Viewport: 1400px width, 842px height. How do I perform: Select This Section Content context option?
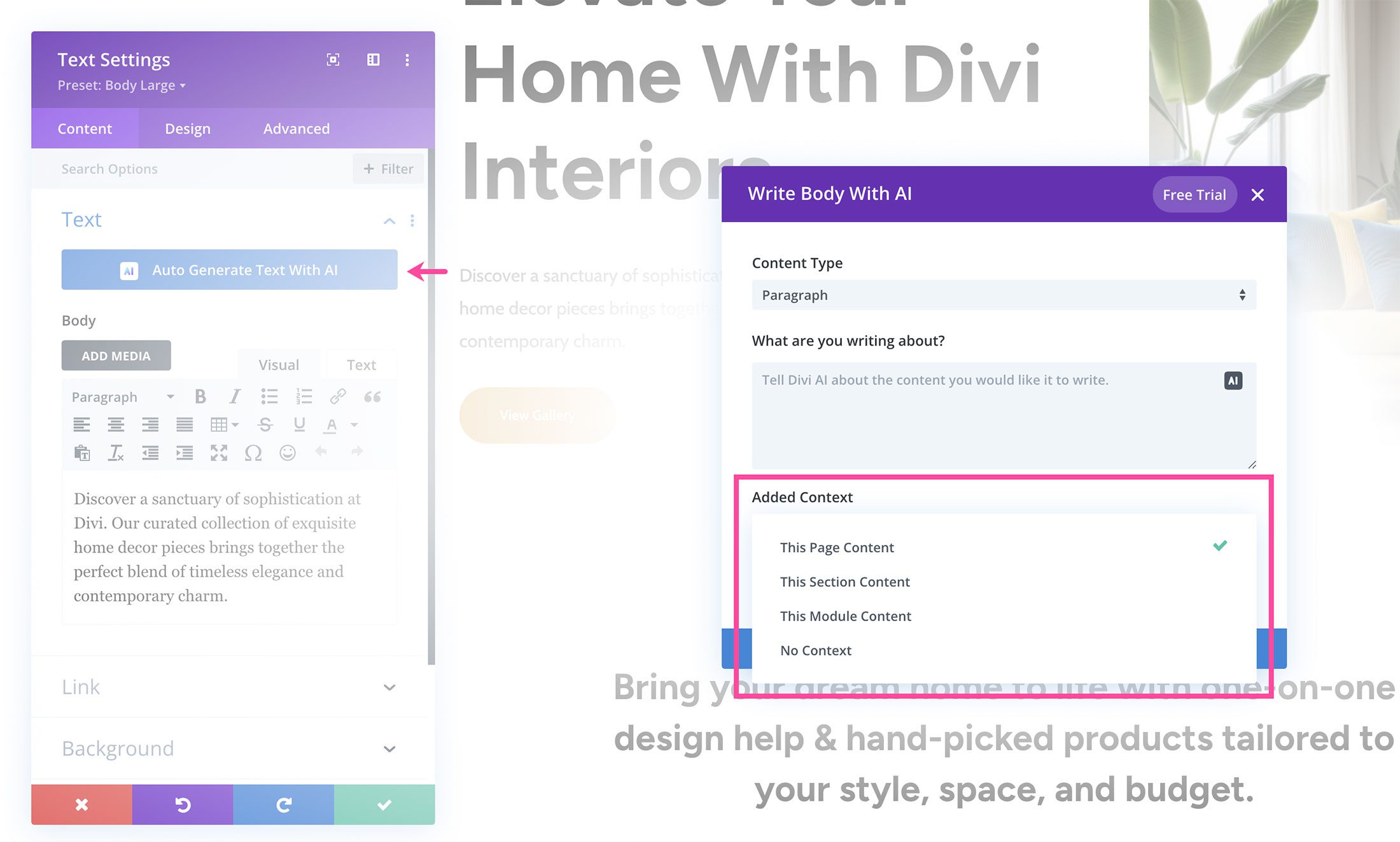tap(844, 581)
